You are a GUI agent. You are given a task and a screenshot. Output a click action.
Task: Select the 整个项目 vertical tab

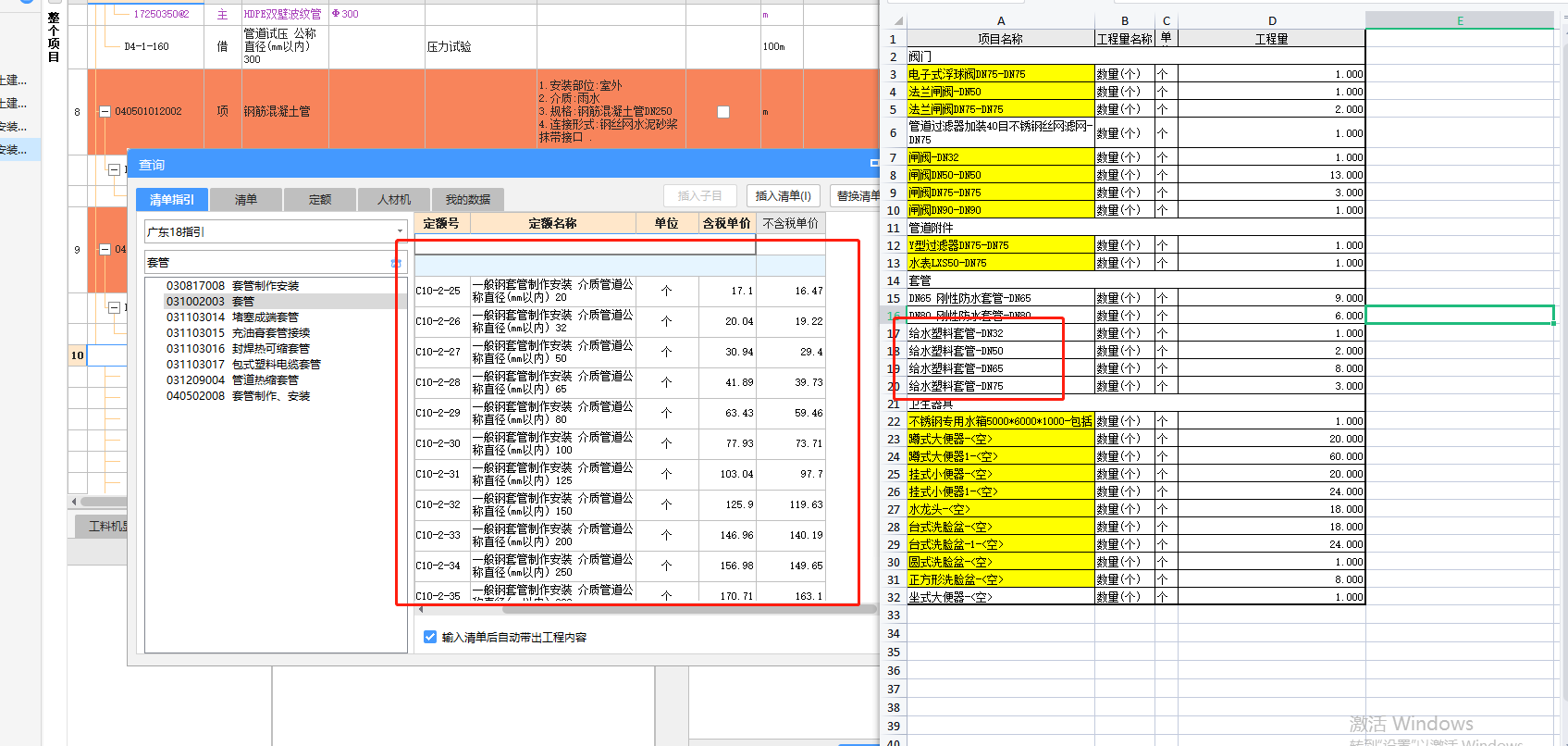pyautogui.click(x=54, y=37)
